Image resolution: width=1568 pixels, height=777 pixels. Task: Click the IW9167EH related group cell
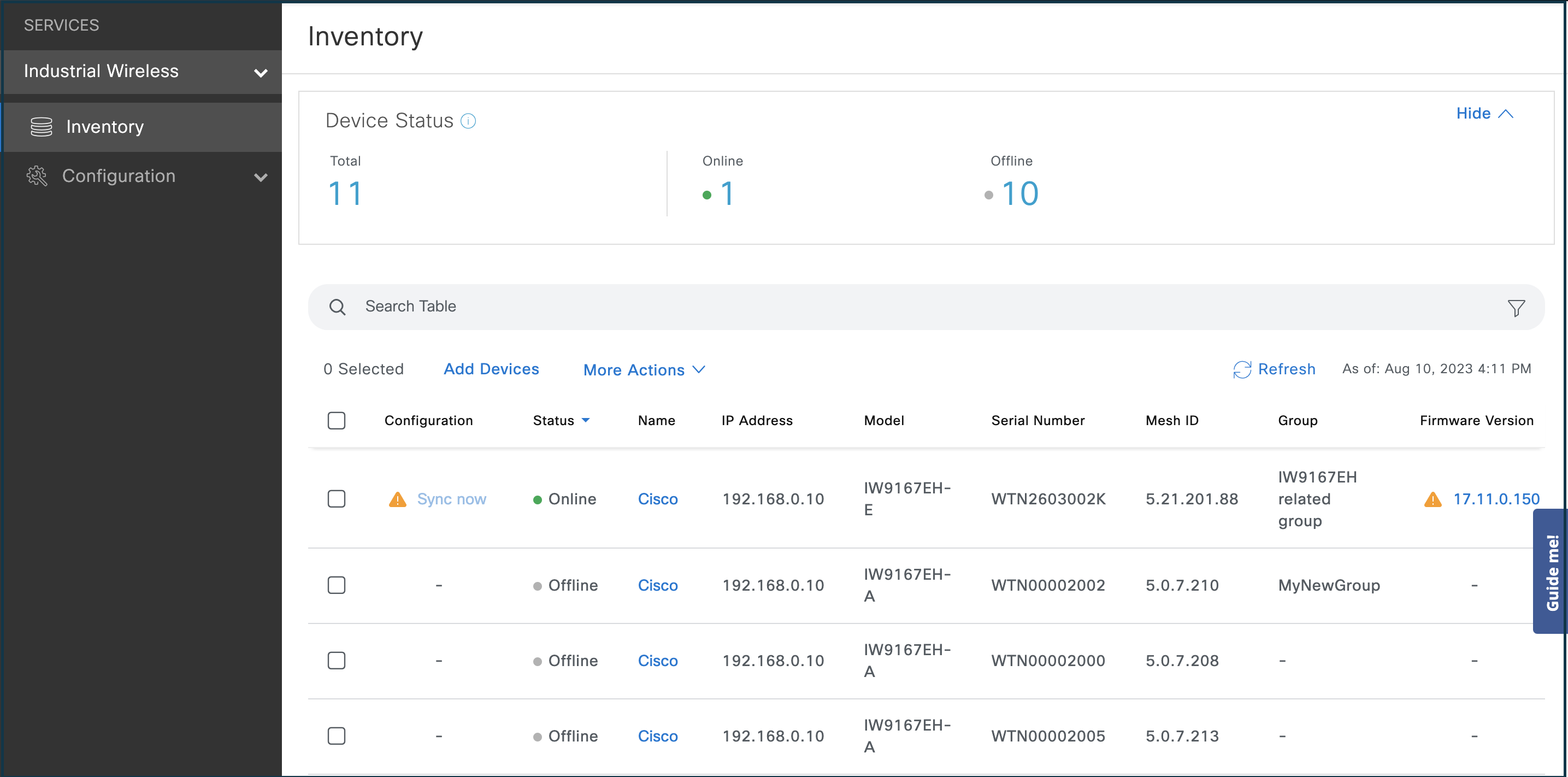[1317, 499]
